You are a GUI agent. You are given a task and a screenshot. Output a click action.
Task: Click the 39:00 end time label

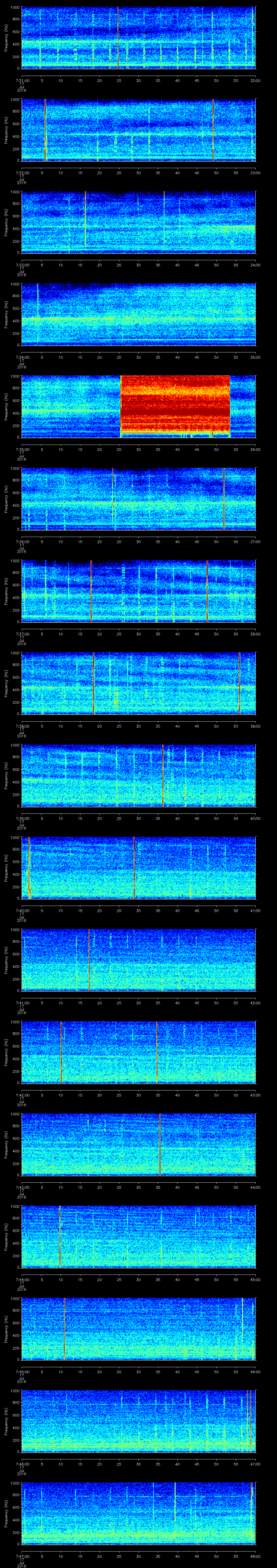[x=255, y=726]
